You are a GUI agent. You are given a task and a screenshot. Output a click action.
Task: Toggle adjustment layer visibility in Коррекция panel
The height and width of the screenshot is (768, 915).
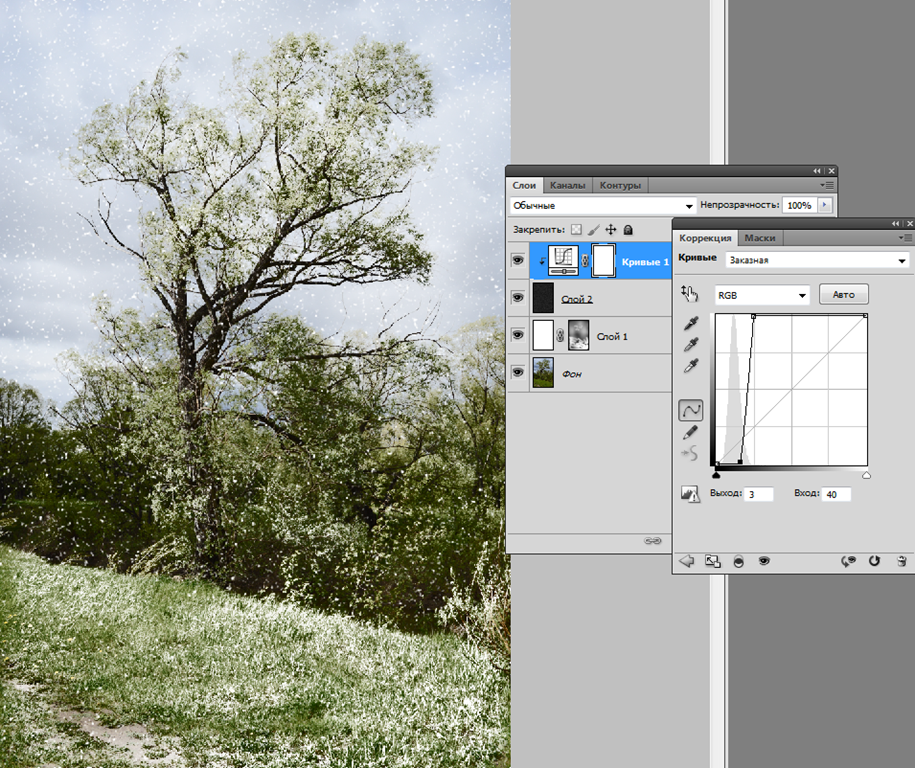[763, 561]
